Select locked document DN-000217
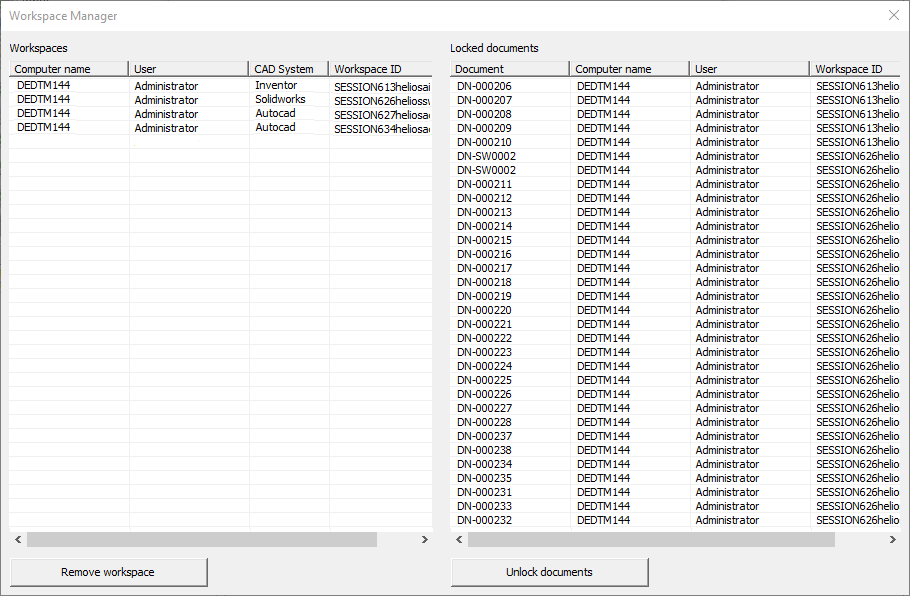This screenshot has width=910, height=596. click(676, 268)
